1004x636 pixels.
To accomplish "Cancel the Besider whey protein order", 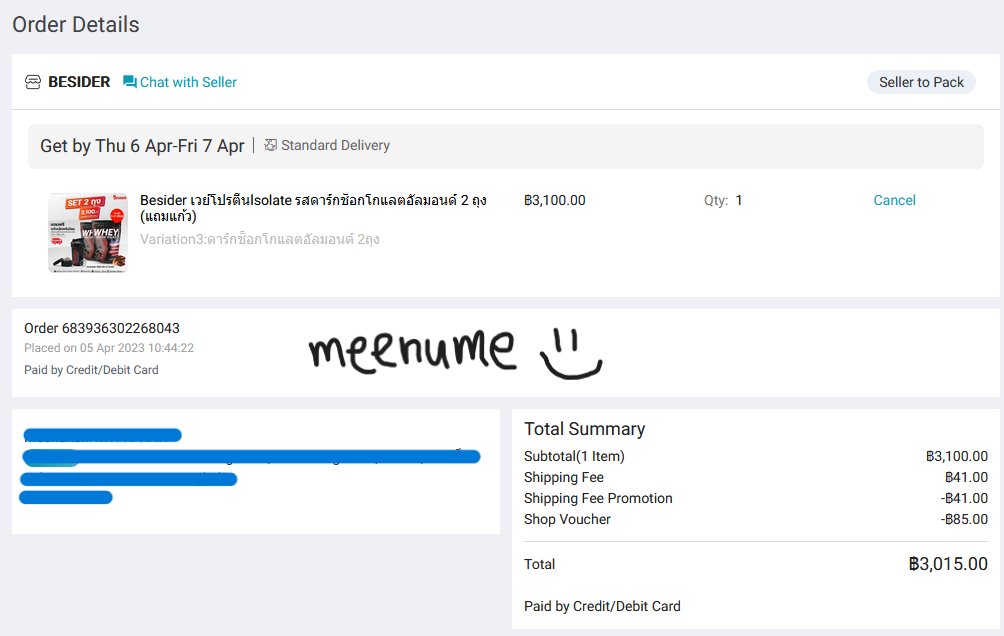I will (895, 200).
